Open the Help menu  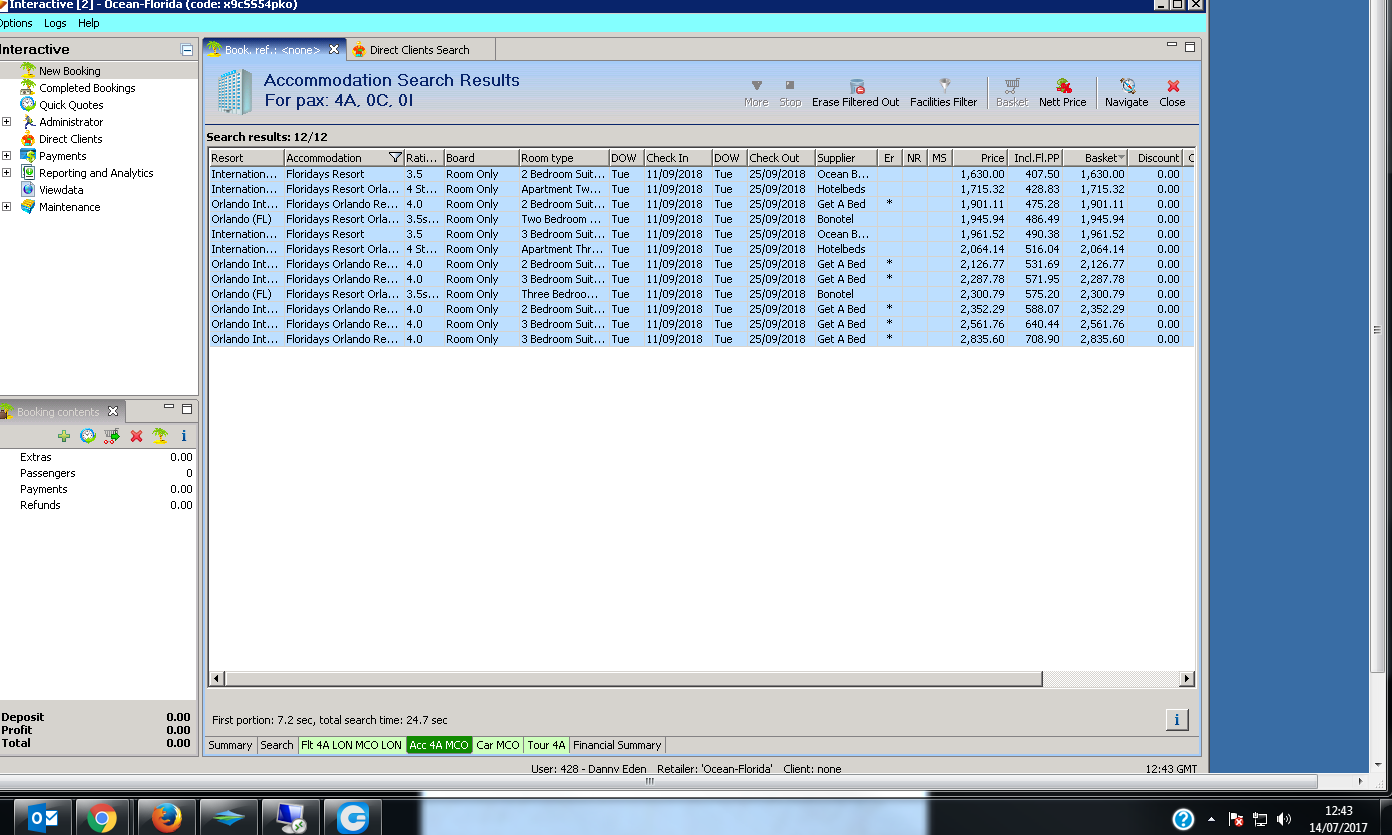[88, 23]
